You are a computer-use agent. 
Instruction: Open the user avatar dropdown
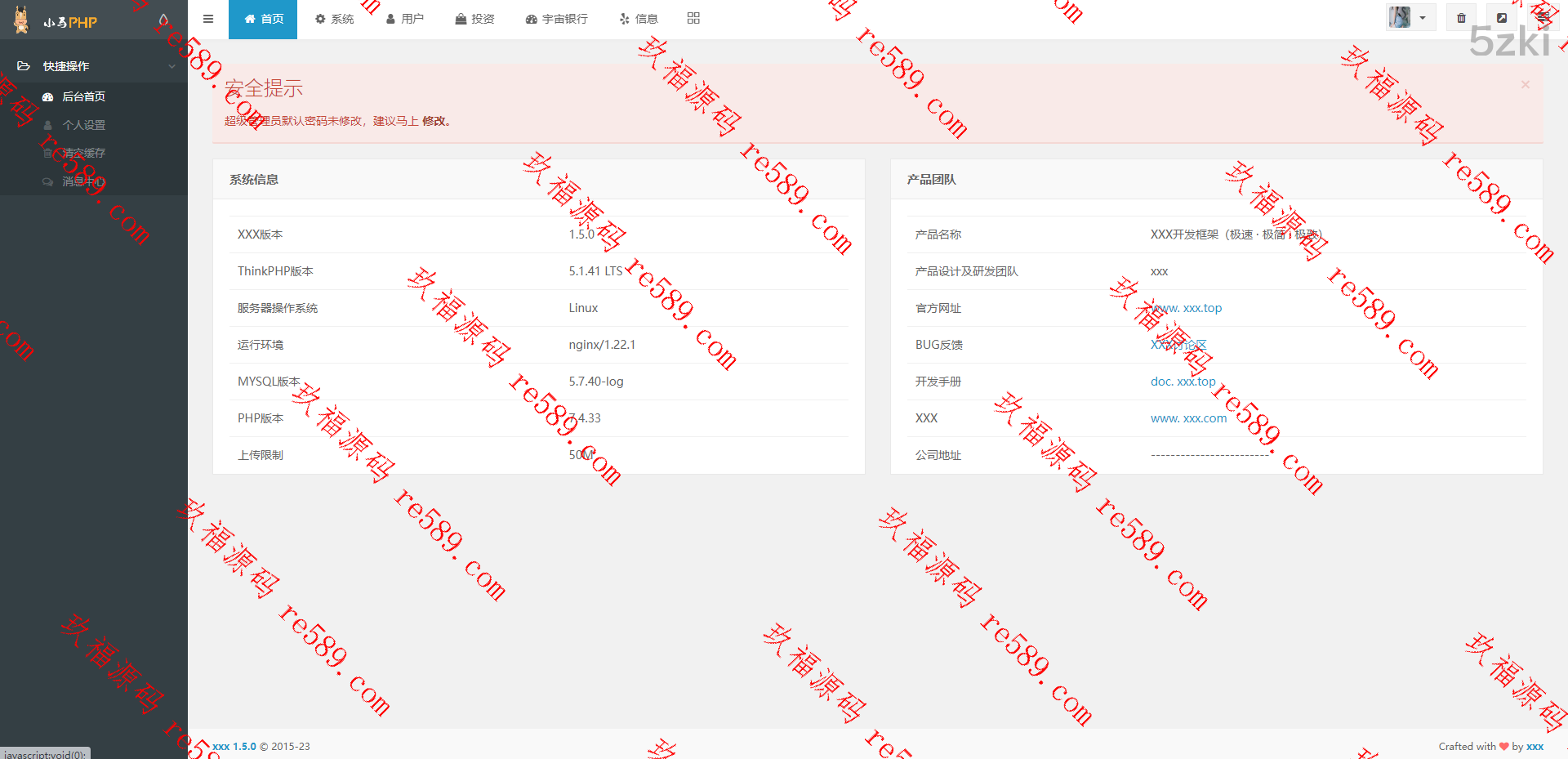(1410, 18)
